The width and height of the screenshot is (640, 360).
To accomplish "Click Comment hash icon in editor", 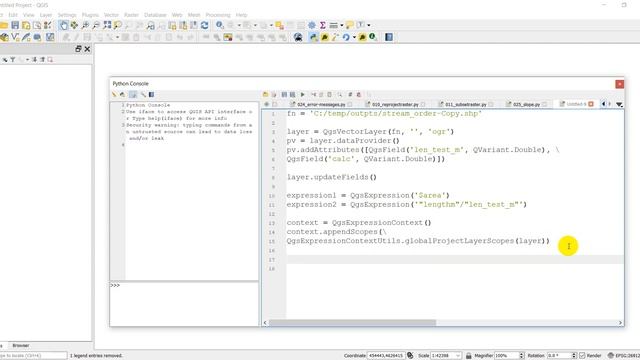I will click(x=350, y=95).
